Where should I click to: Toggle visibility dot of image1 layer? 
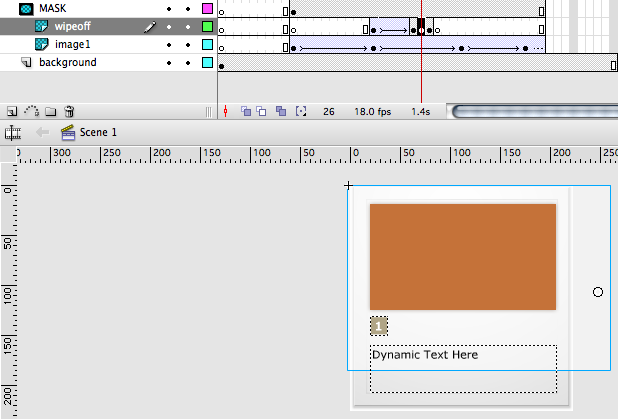coord(169,45)
